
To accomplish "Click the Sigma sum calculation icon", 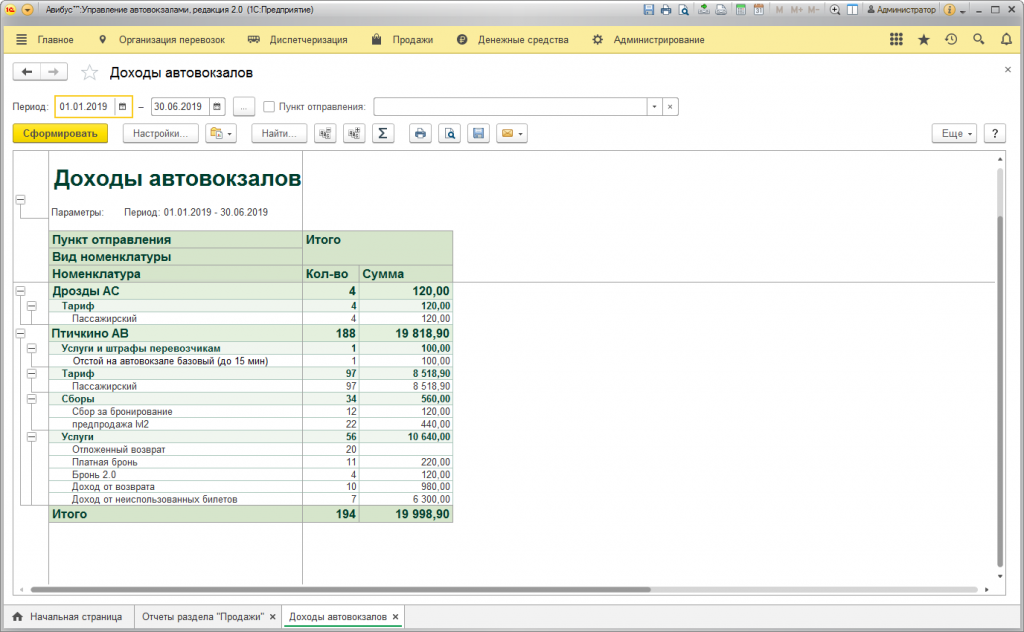I will (x=382, y=133).
